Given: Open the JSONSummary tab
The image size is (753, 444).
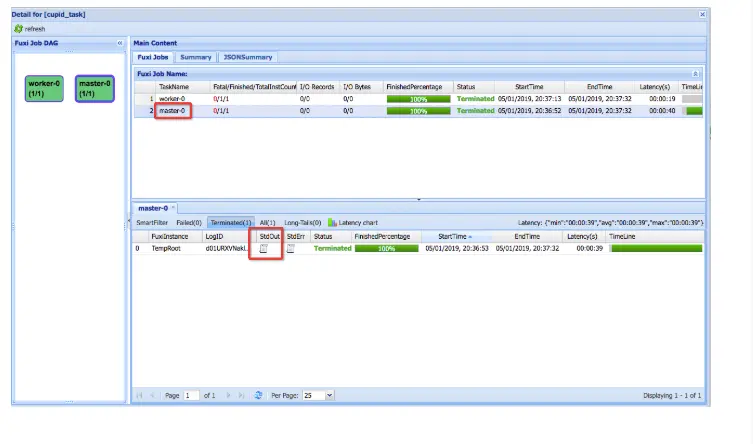Looking at the screenshot, I should [248, 57].
